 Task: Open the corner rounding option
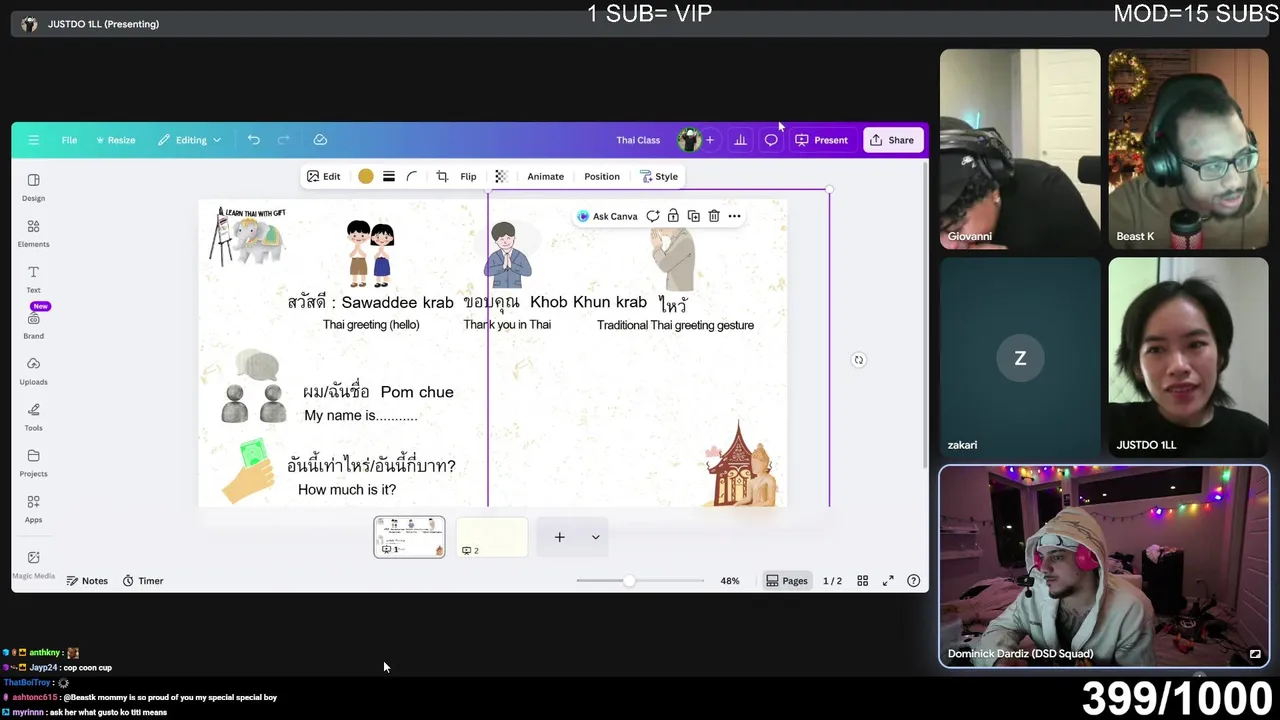pos(412,176)
